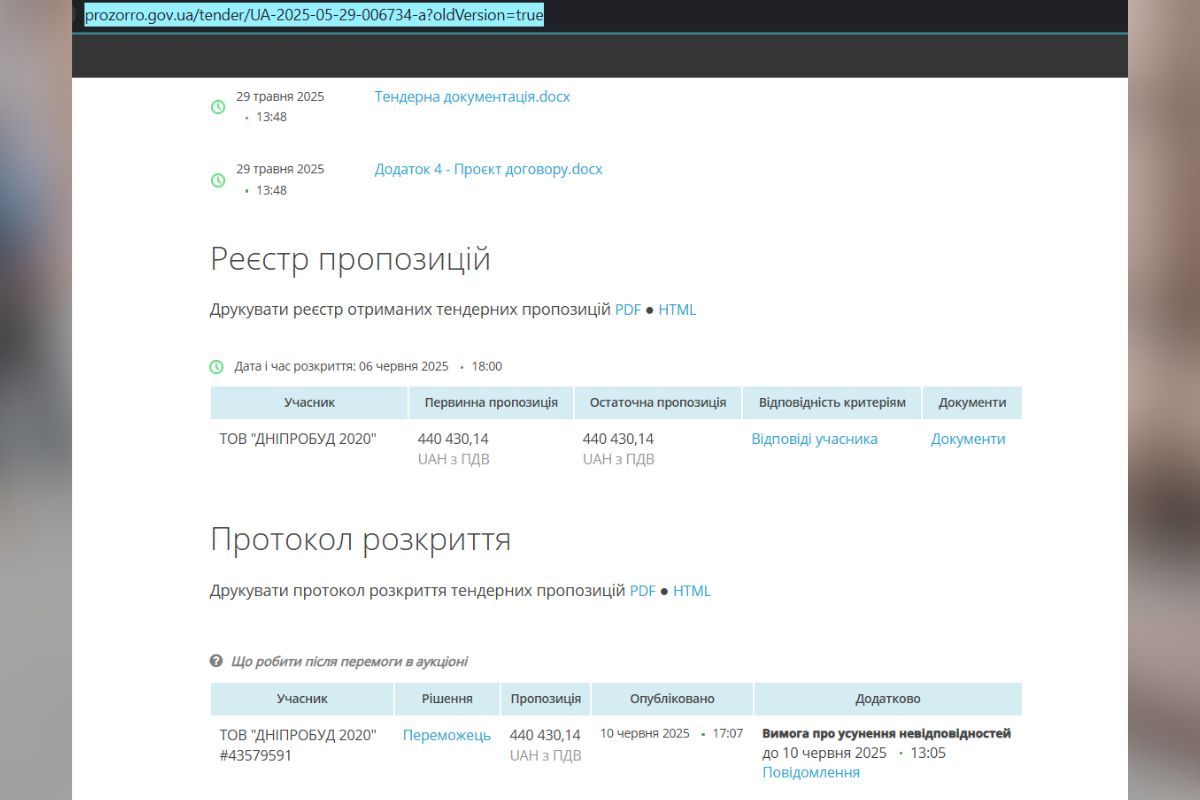Click the Учасник column header in proposals table
The width and height of the screenshot is (1200, 800).
click(307, 402)
